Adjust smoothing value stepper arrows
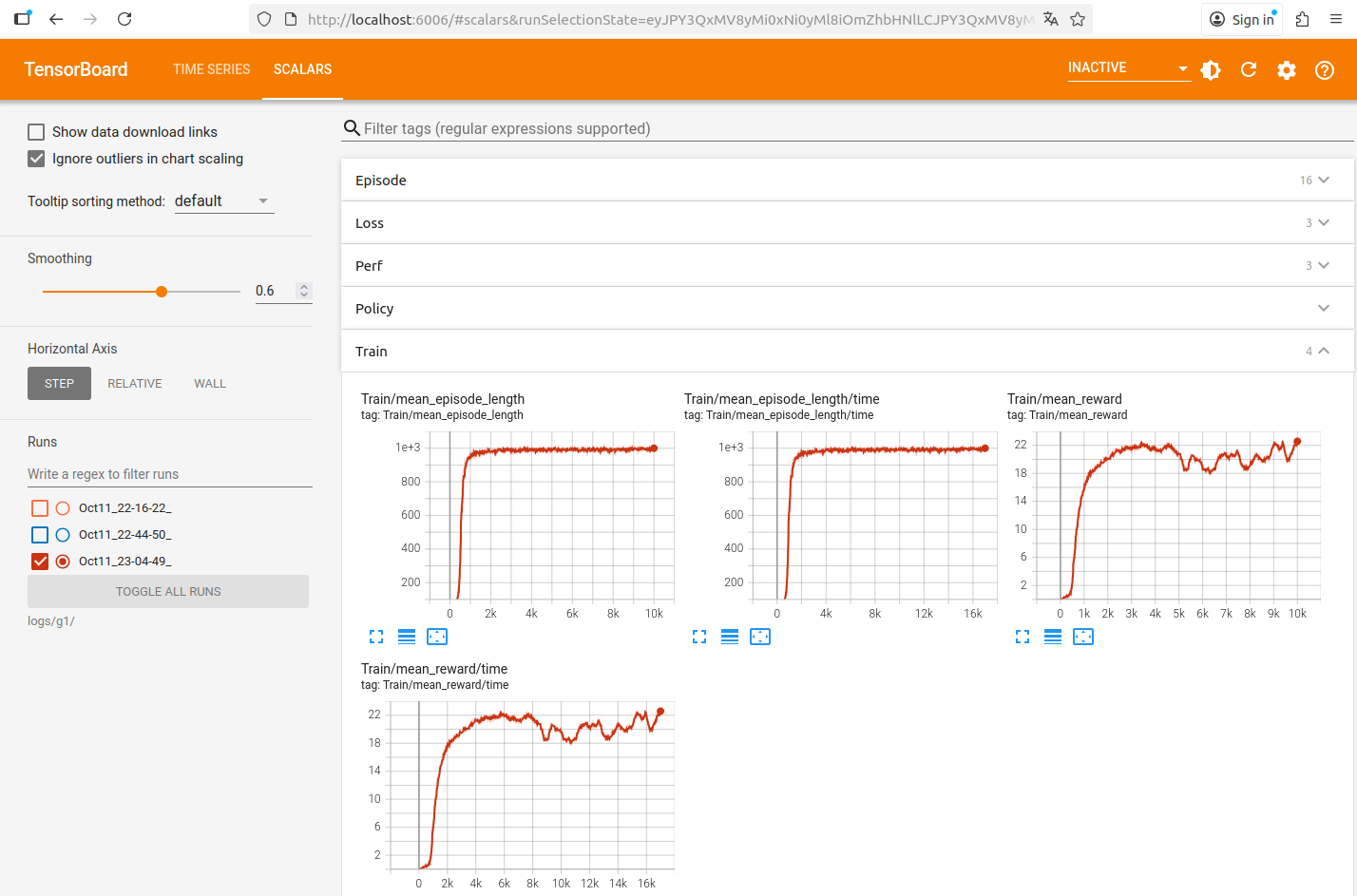The image size is (1357, 896). click(x=304, y=291)
